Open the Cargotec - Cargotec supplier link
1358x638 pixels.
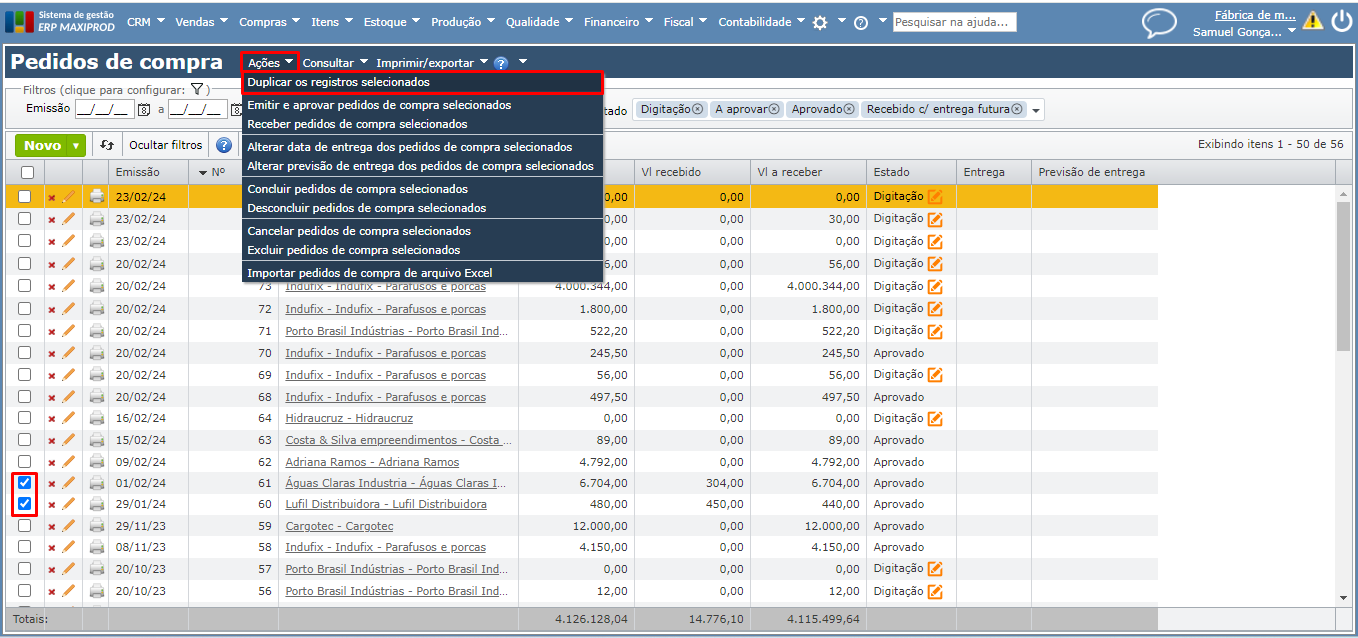pos(339,526)
